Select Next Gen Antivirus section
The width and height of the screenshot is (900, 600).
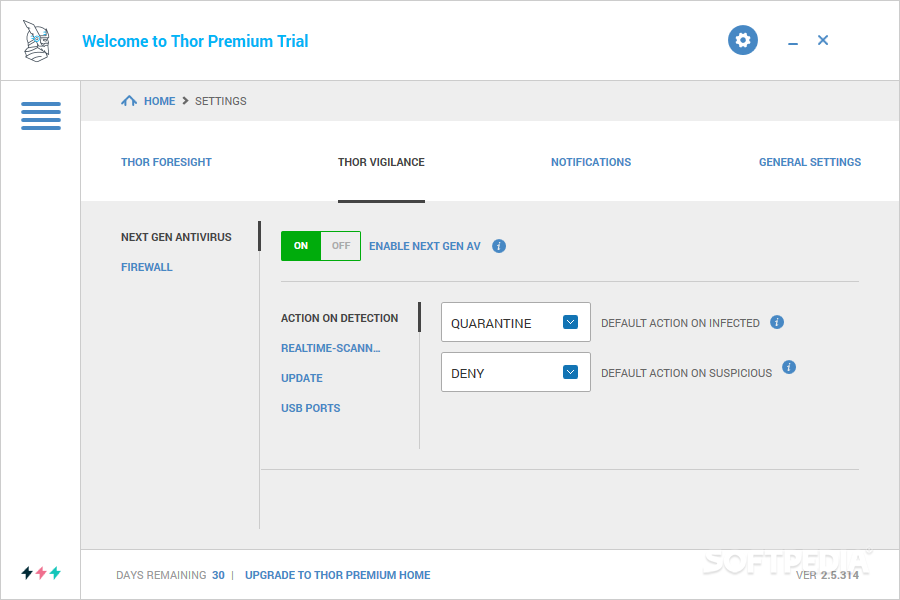tap(176, 237)
